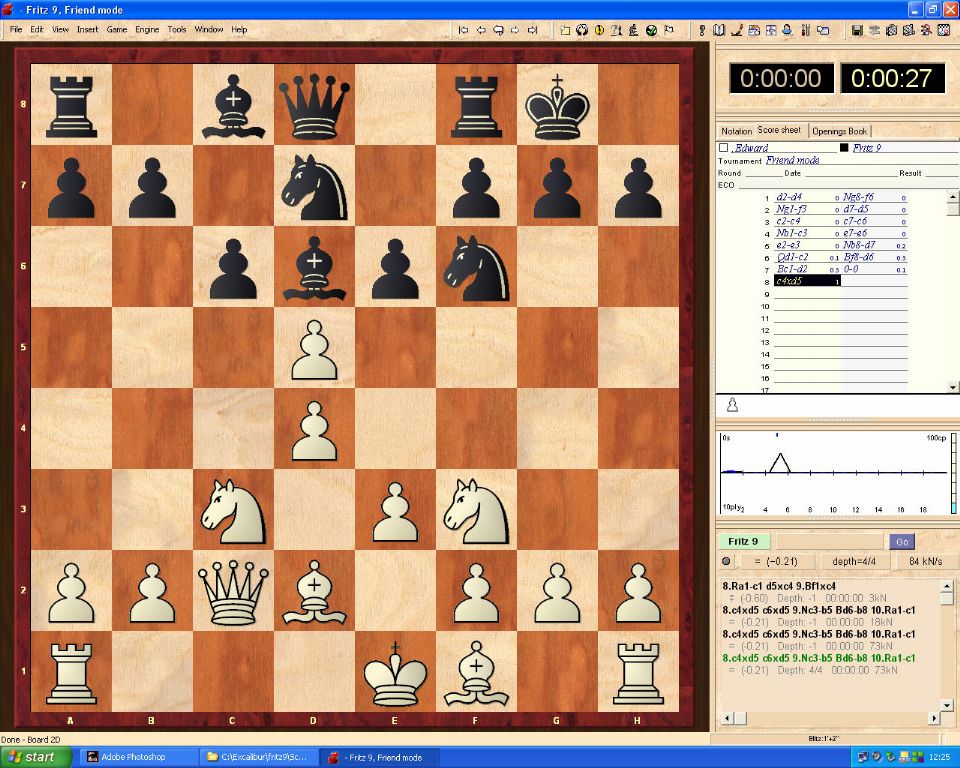
Task: Open the Edit menu
Action: point(37,29)
